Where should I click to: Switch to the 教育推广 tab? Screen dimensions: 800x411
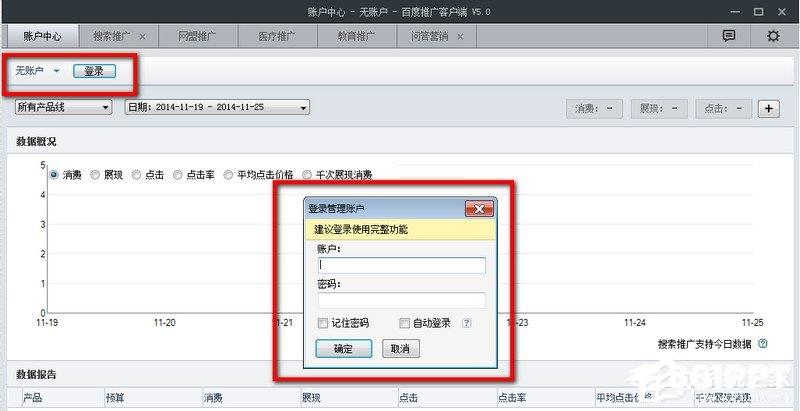[x=356, y=37]
